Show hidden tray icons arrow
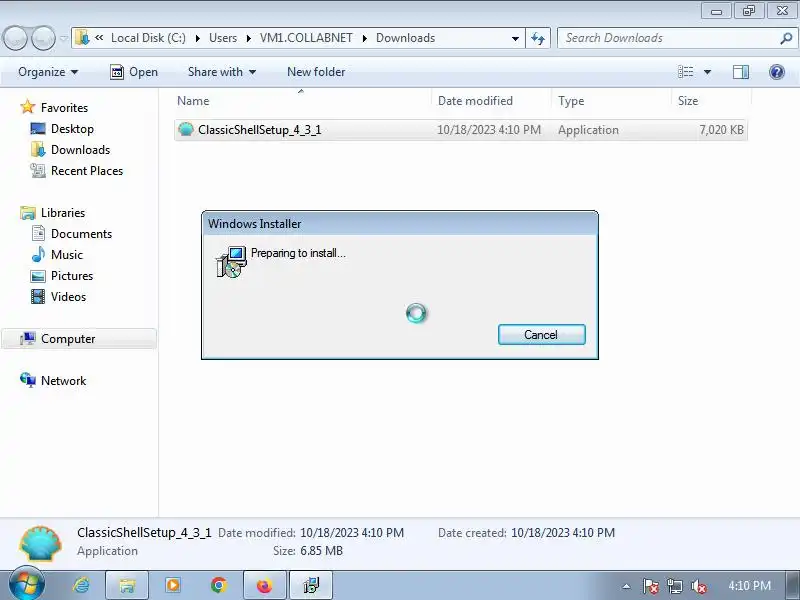 (x=627, y=586)
